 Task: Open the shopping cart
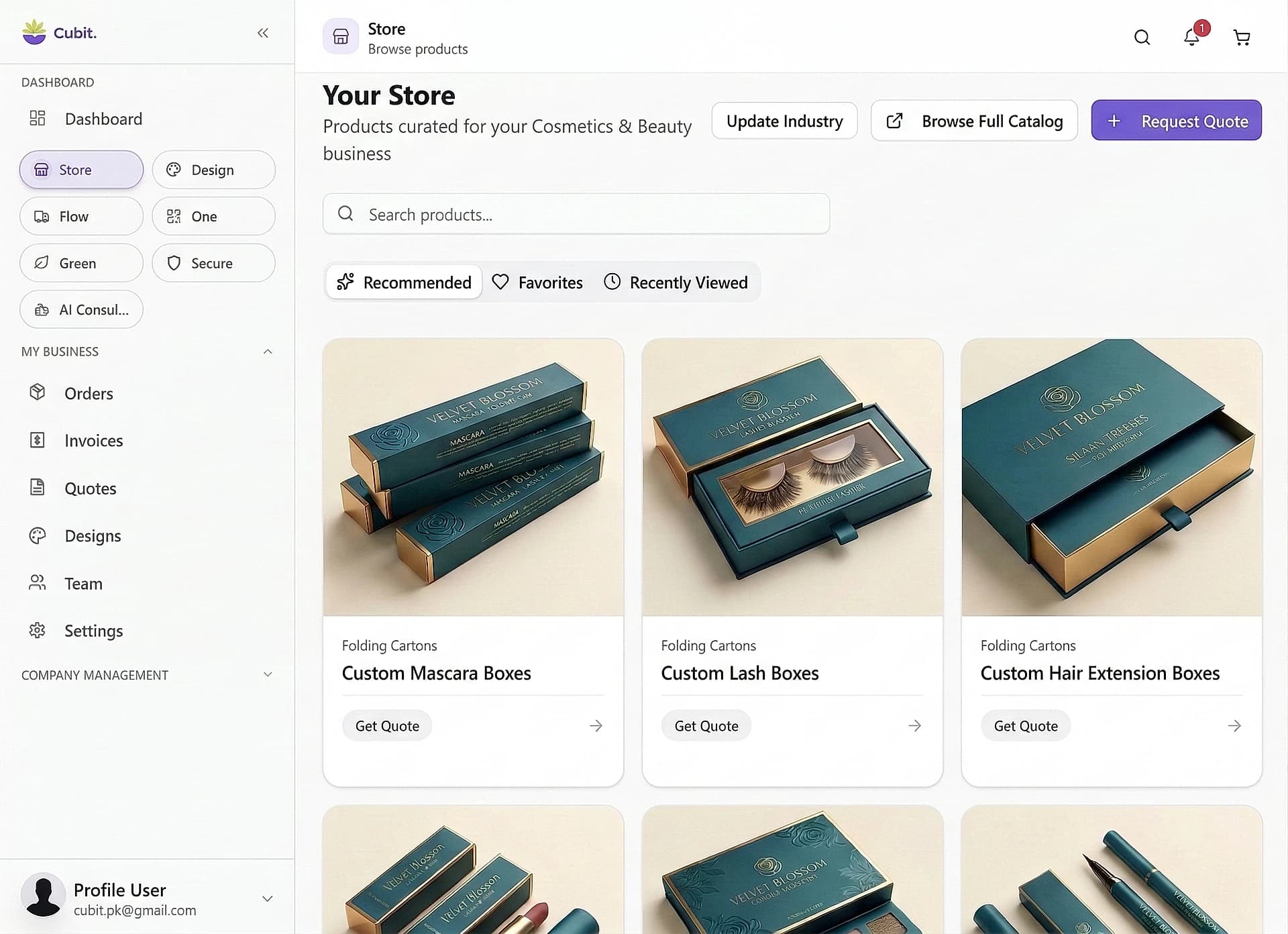pos(1242,38)
